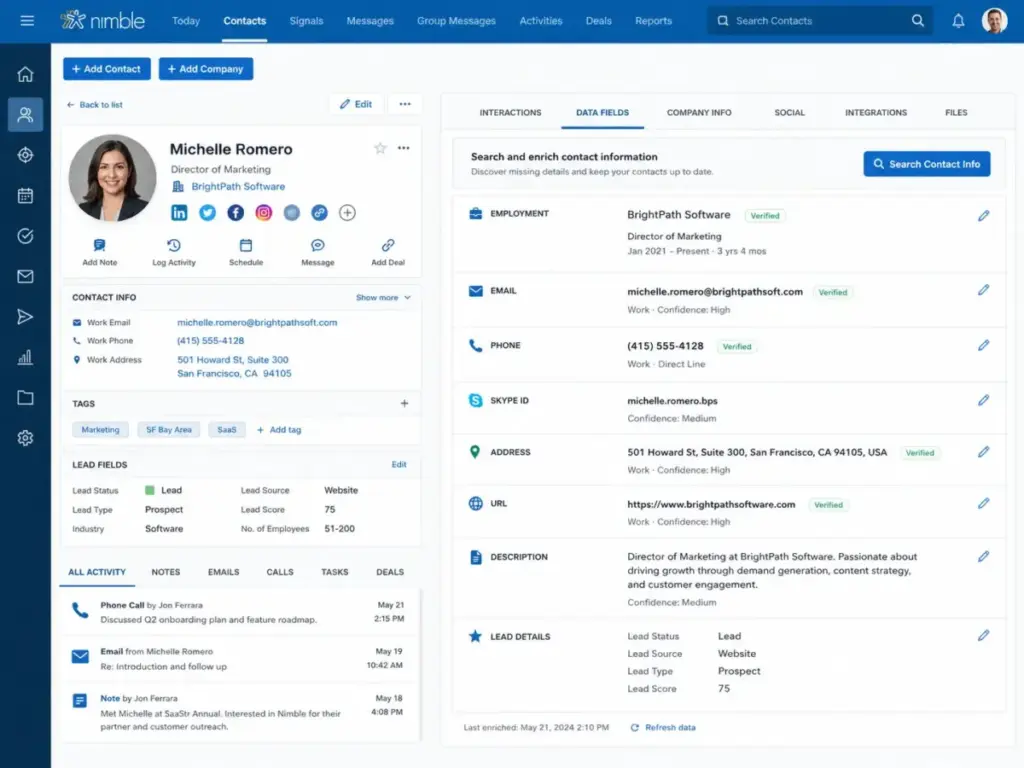The width and height of the screenshot is (1024, 768).
Task: Open Michelle's Facebook profile icon
Action: pyautogui.click(x=235, y=212)
